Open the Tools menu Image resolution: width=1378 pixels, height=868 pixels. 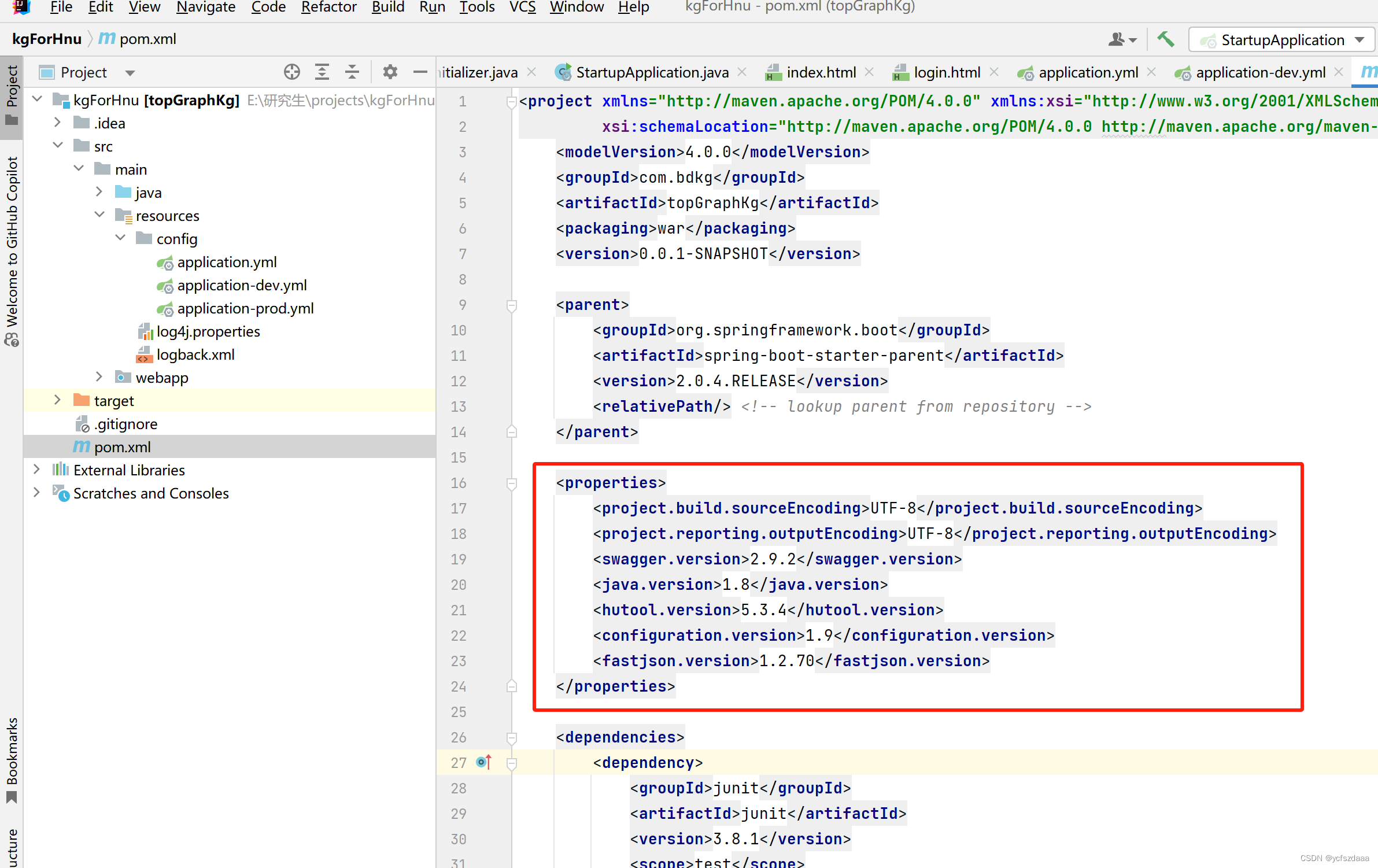click(477, 7)
